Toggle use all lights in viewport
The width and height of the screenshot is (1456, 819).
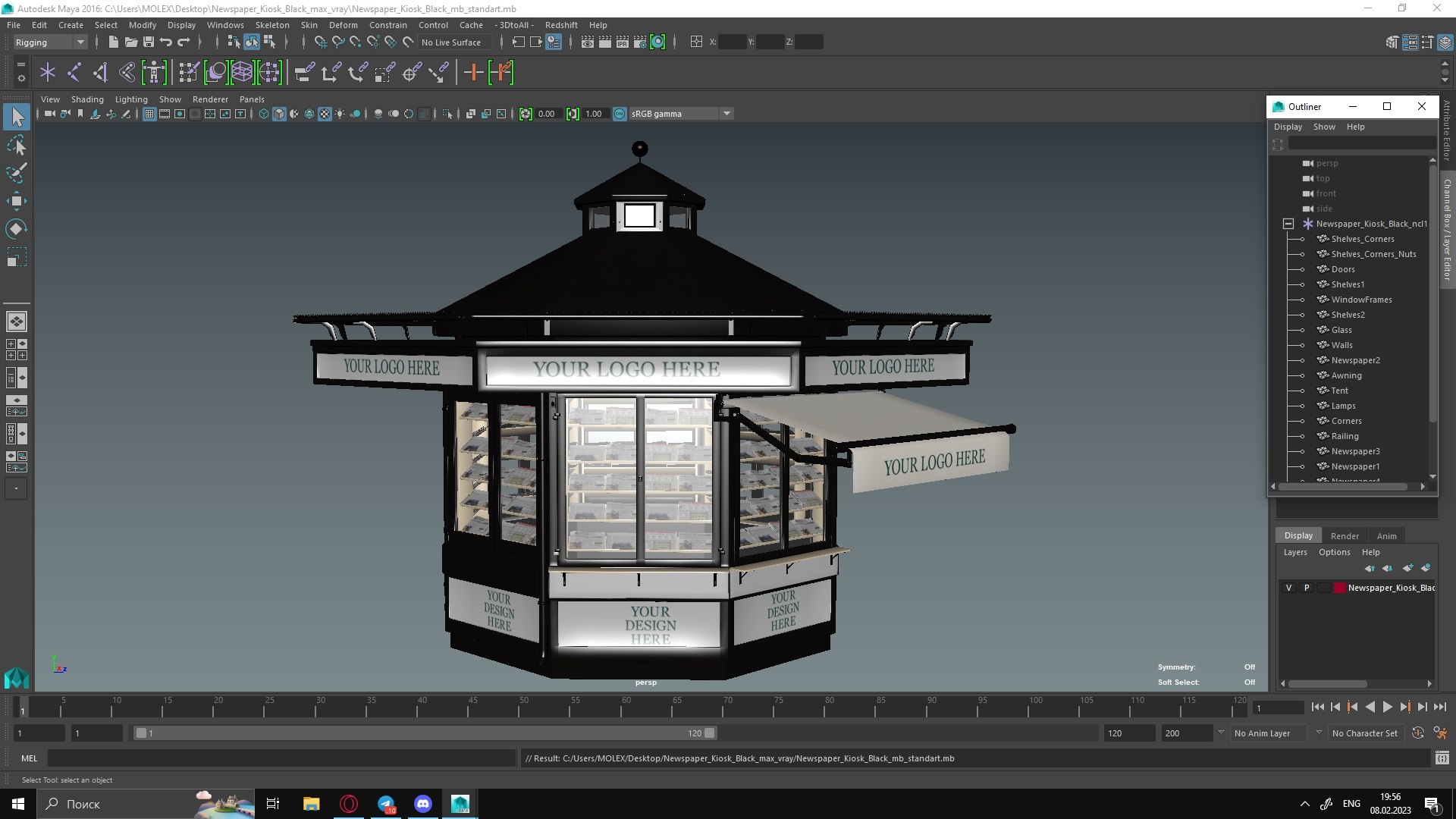point(340,114)
